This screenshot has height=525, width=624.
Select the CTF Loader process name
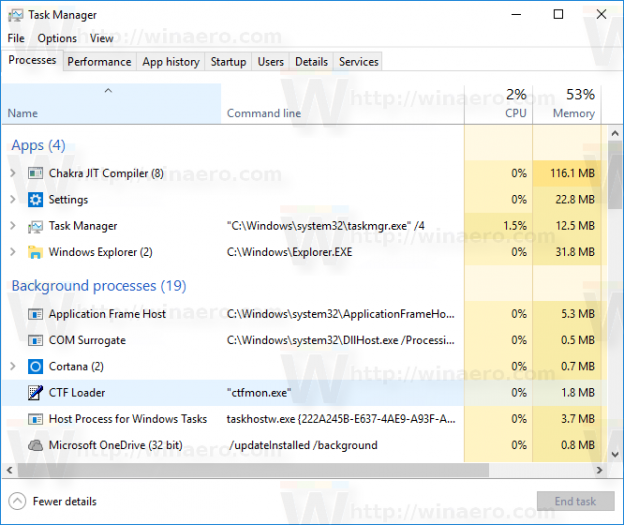tap(77, 393)
